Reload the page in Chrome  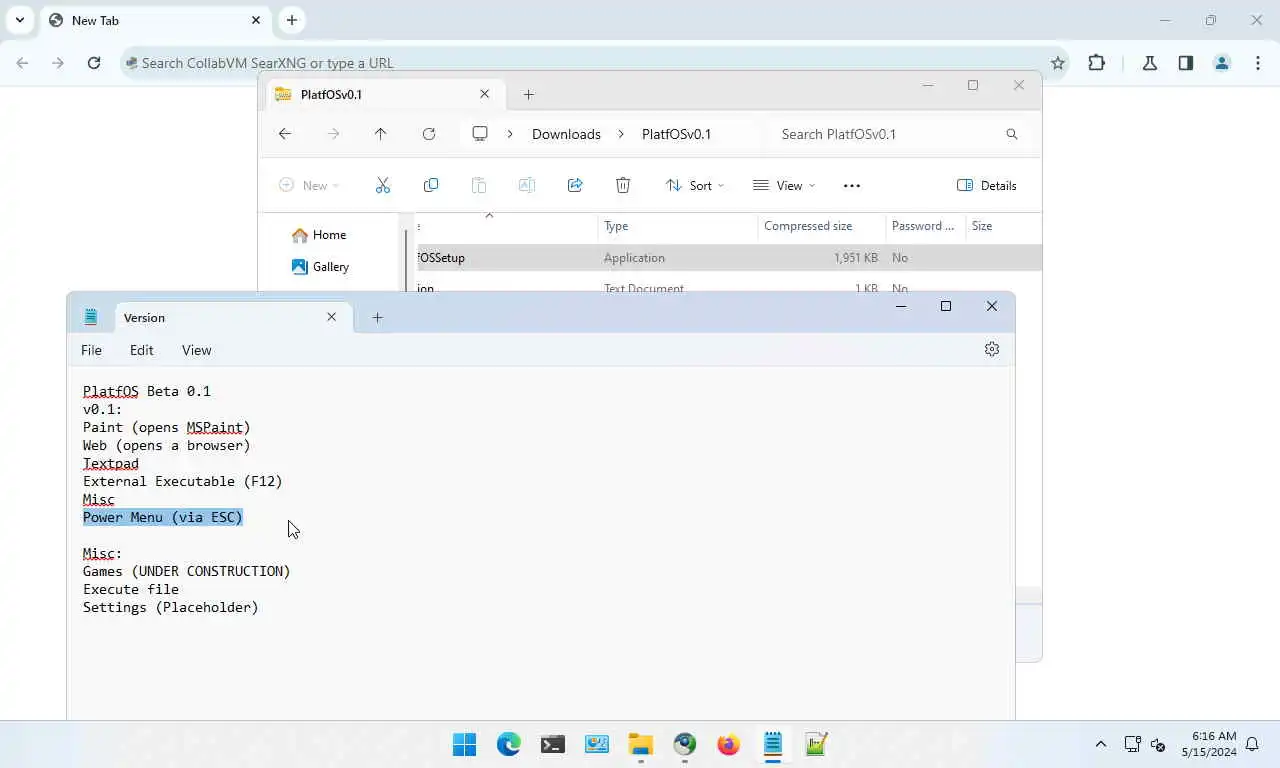94,62
